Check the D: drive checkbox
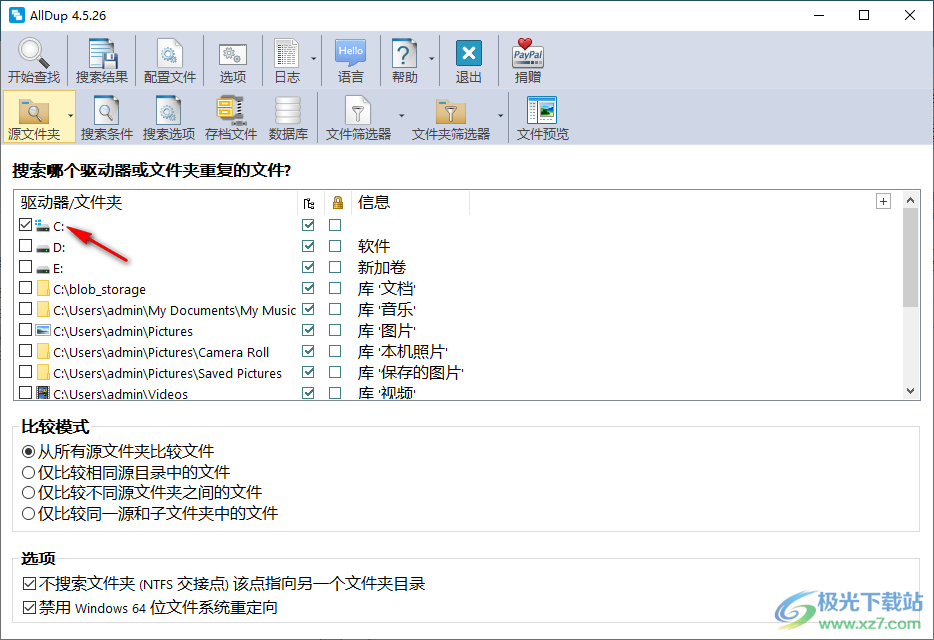Image resolution: width=934 pixels, height=640 pixels. click(x=25, y=246)
